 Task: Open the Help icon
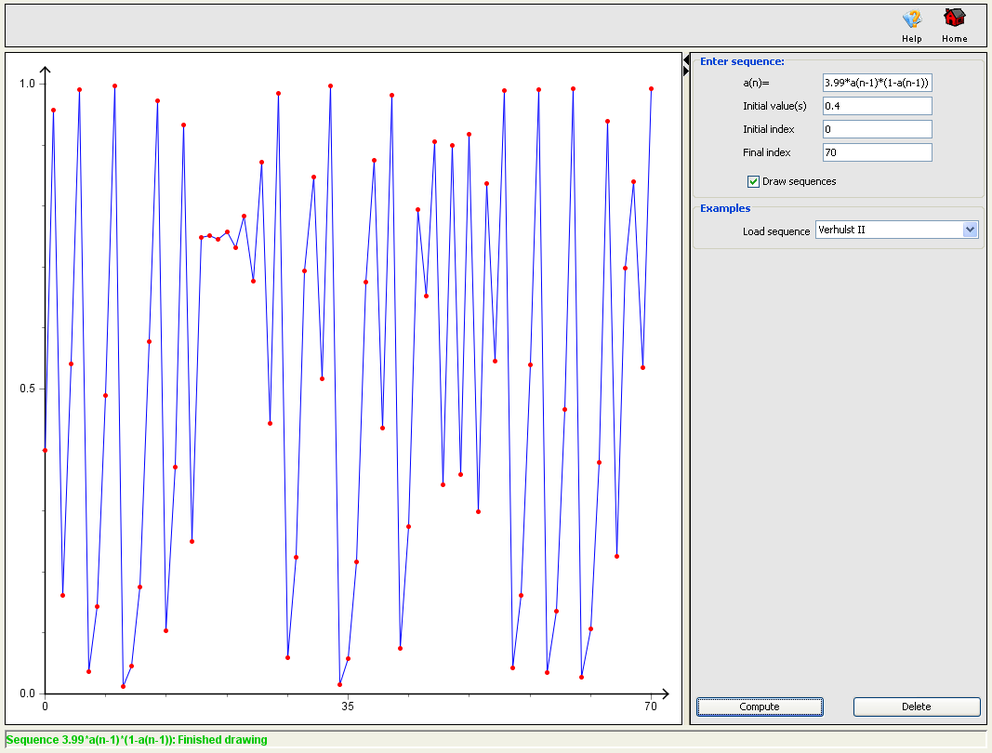911,19
